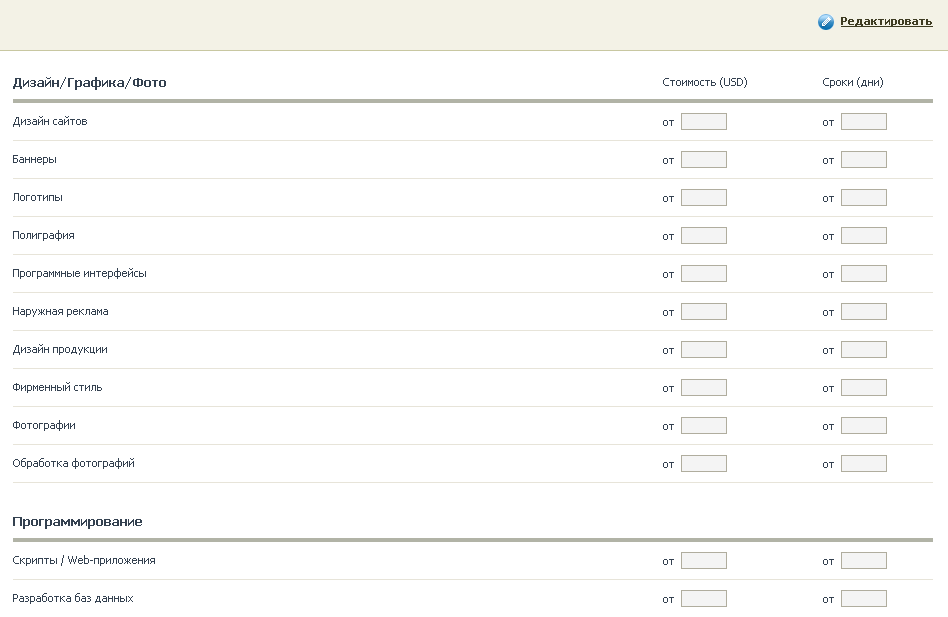Screen dimensions: 948x617
Task: Focus Дизайн продукции days input
Action: tap(864, 350)
